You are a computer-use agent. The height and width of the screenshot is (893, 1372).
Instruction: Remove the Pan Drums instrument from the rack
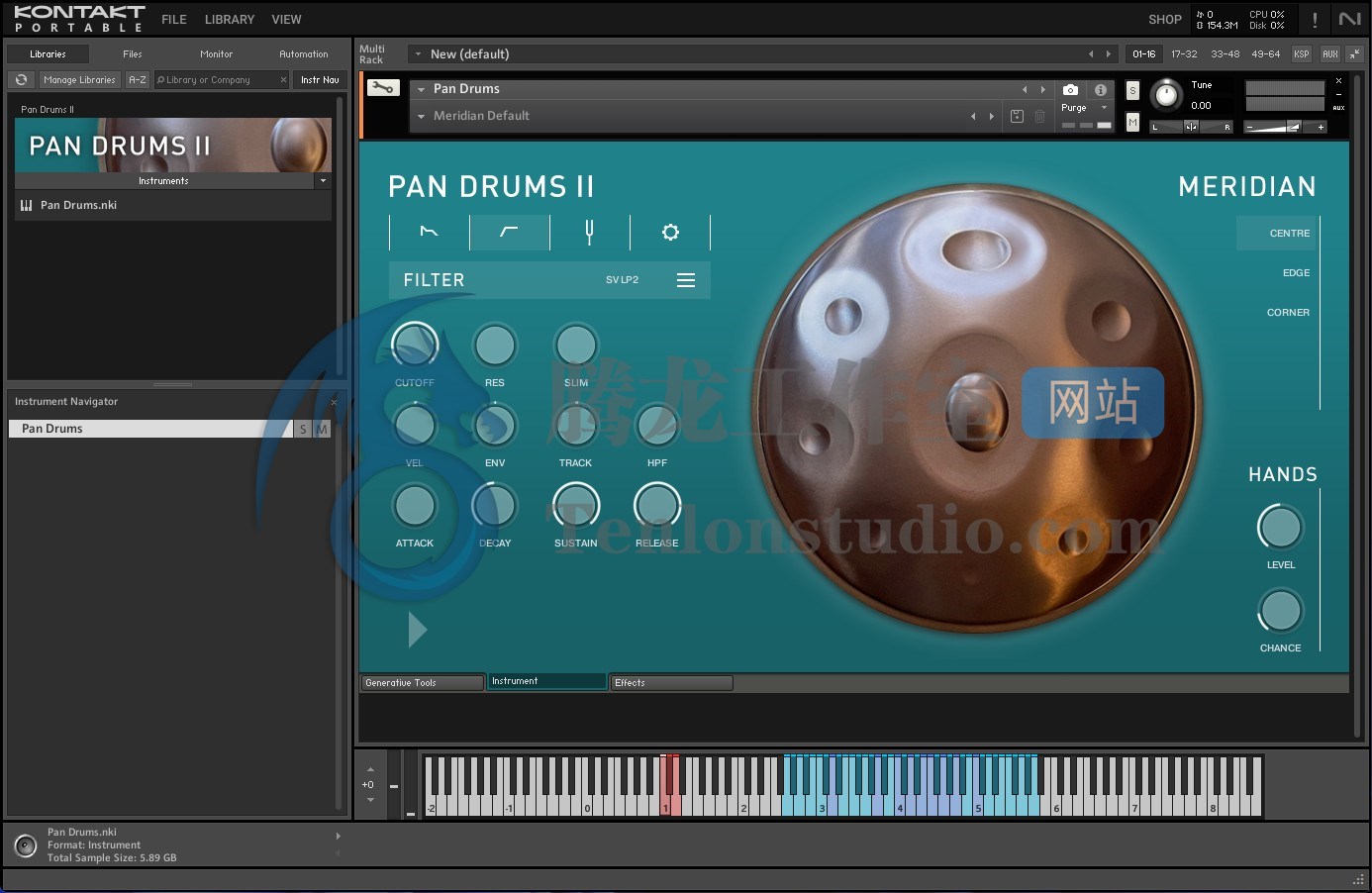pyautogui.click(x=1338, y=81)
